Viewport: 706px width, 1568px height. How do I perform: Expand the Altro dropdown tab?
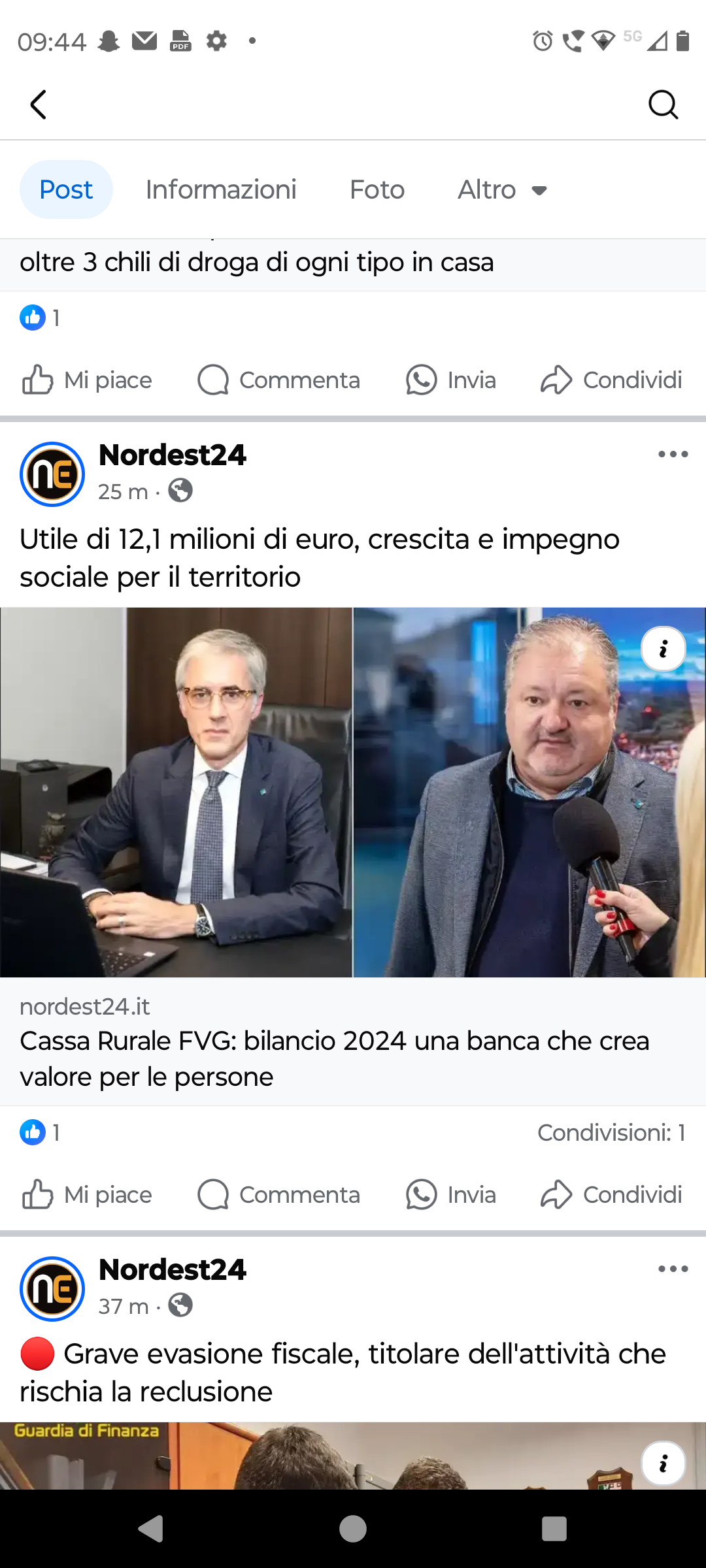pyautogui.click(x=502, y=189)
